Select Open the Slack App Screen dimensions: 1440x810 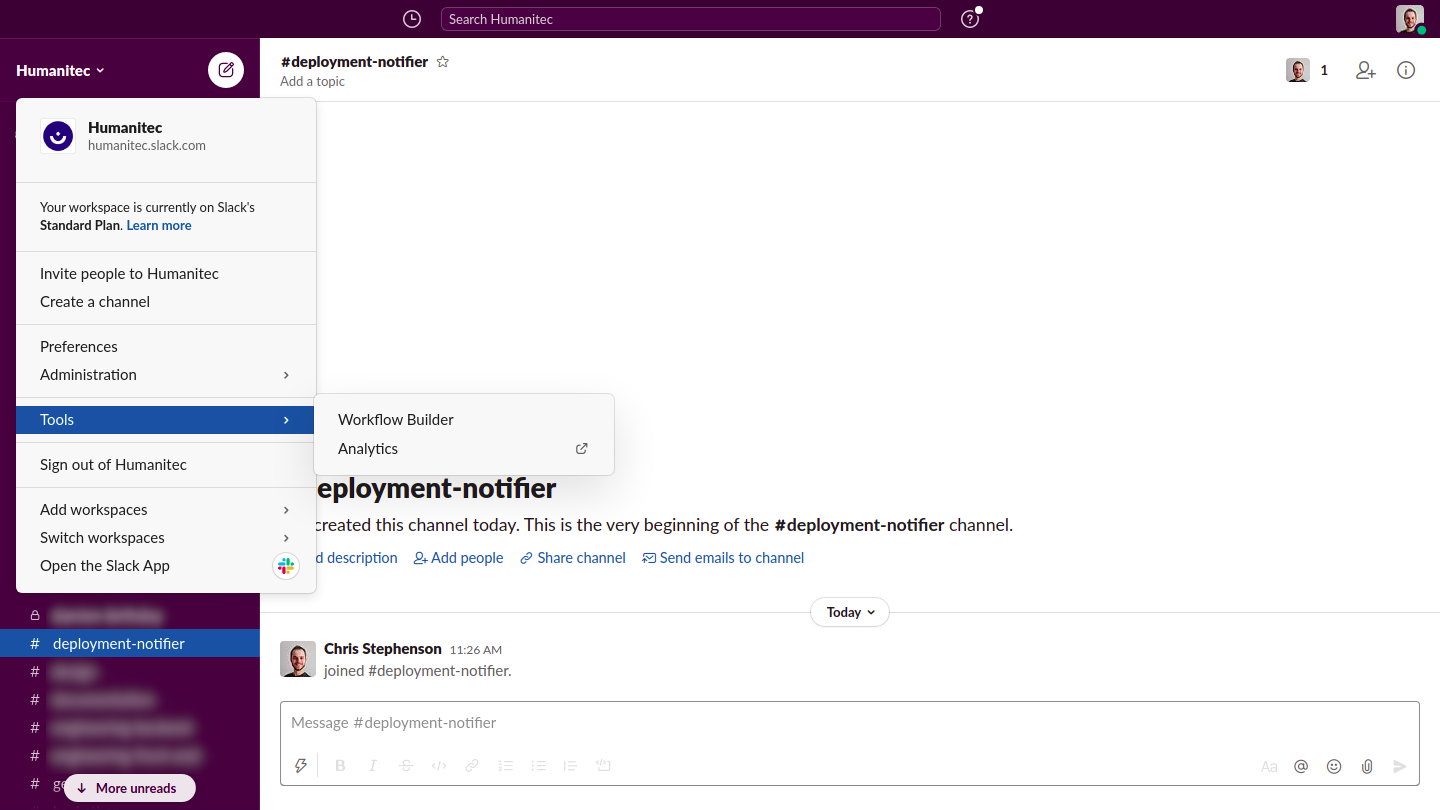click(x=166, y=566)
